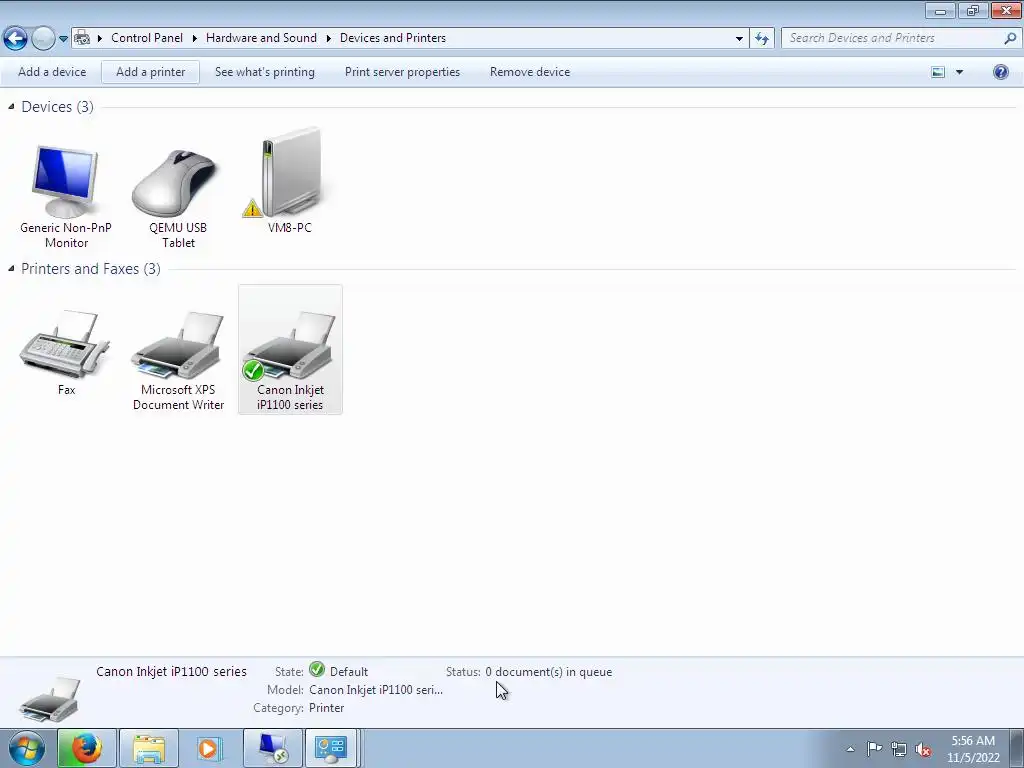Expand the arrow after Hardware and Sound breadcrumb
The width and height of the screenshot is (1024, 768).
[x=328, y=38]
